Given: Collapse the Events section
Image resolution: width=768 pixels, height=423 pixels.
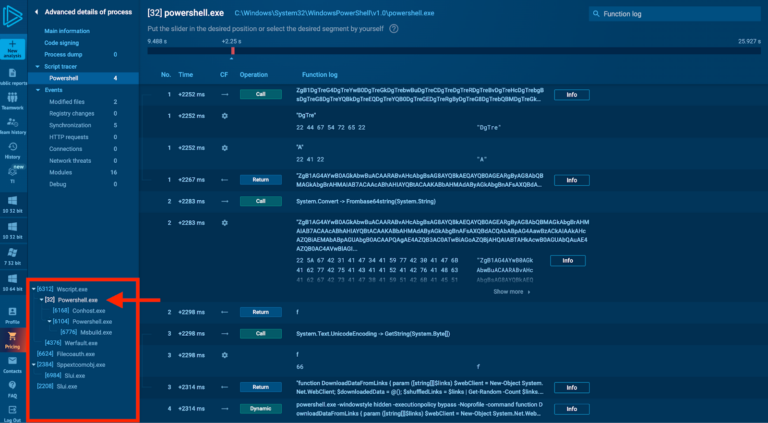Looking at the screenshot, I should pos(37,89).
